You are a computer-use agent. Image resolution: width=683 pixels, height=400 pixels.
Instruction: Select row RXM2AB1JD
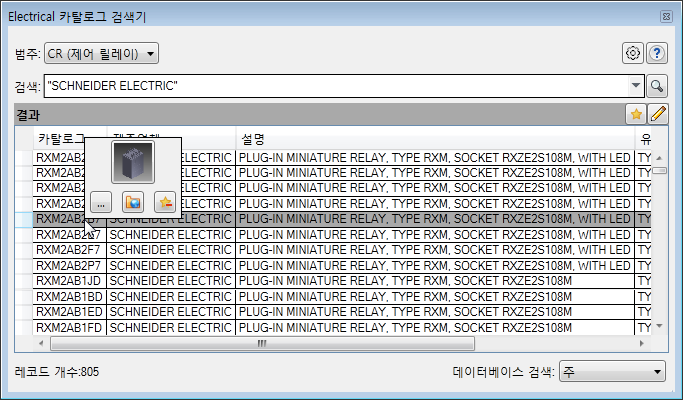(x=68, y=281)
